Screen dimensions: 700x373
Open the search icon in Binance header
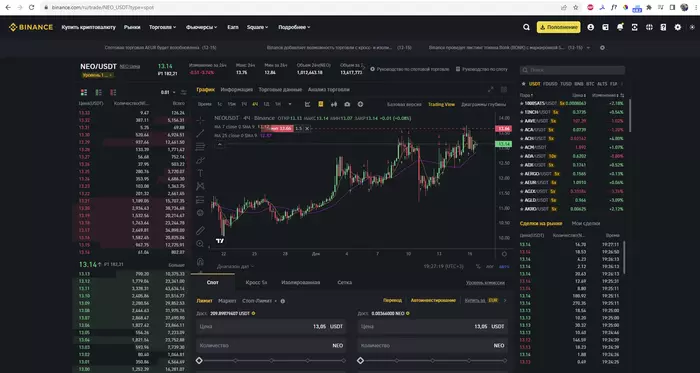coord(526,27)
